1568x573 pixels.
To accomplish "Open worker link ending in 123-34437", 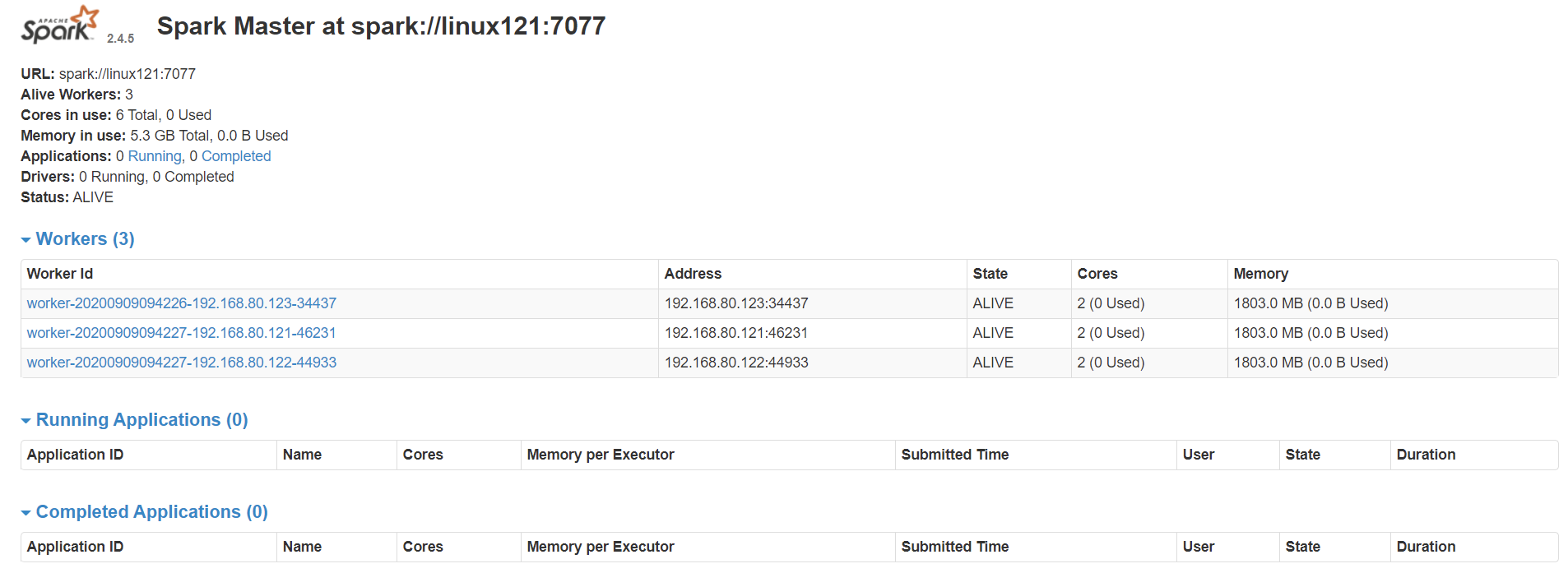I will (181, 303).
